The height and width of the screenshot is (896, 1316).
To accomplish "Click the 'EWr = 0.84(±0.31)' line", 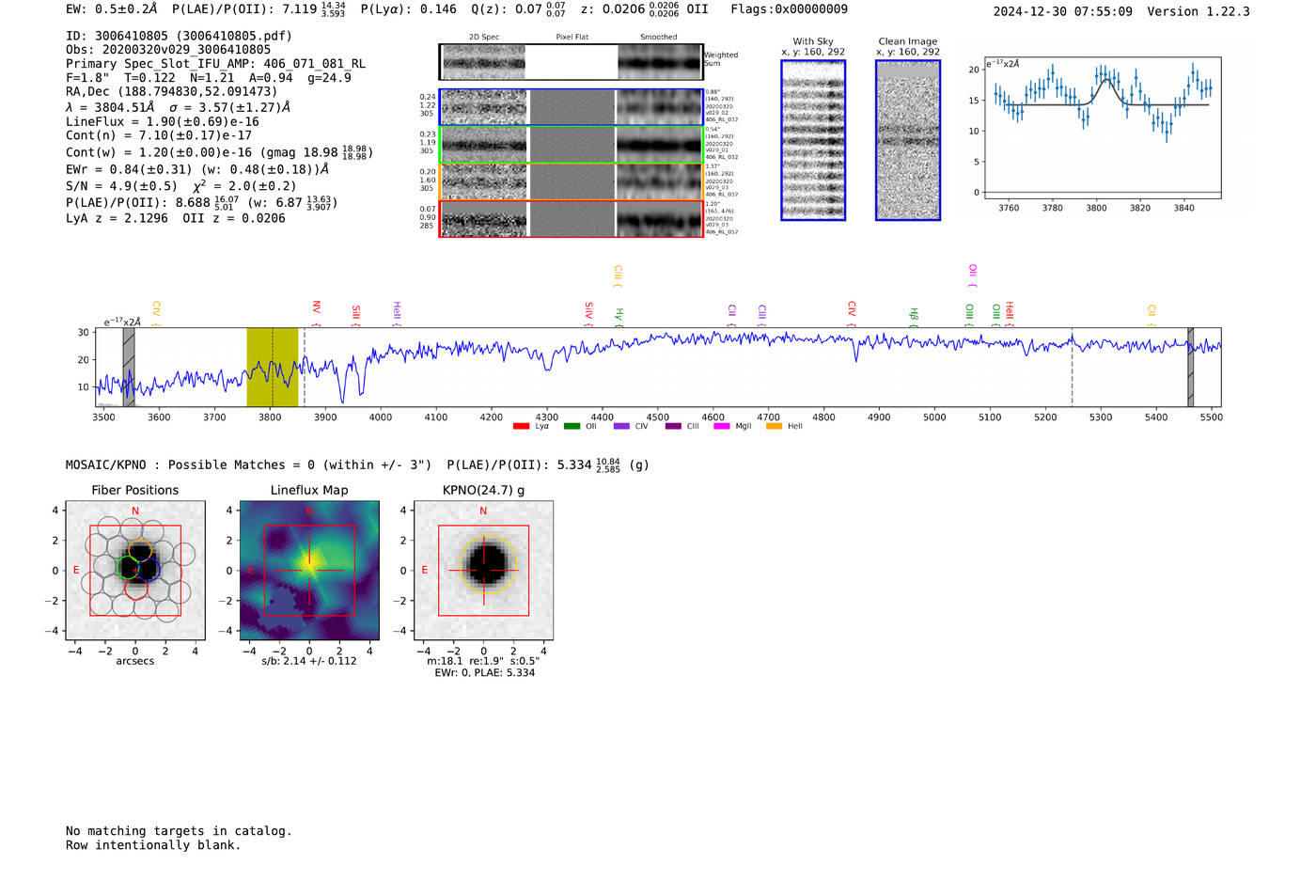I will click(x=197, y=169).
